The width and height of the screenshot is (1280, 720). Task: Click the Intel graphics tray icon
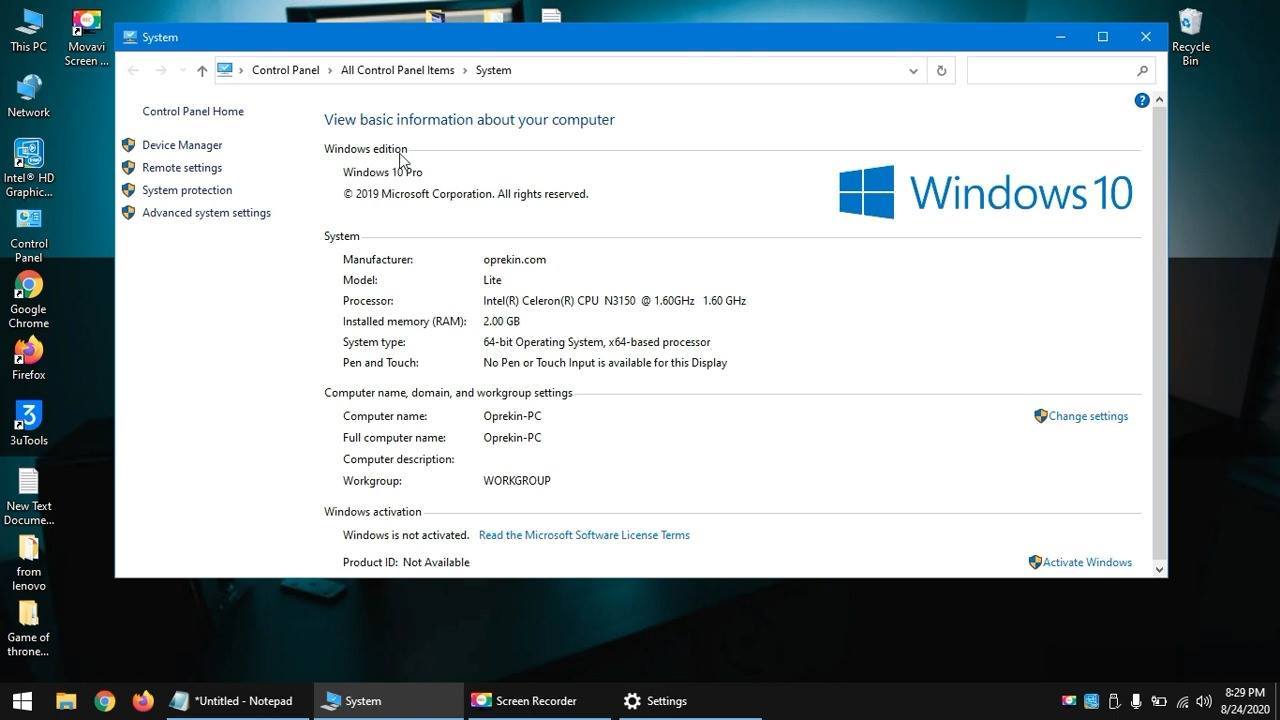(x=1091, y=701)
